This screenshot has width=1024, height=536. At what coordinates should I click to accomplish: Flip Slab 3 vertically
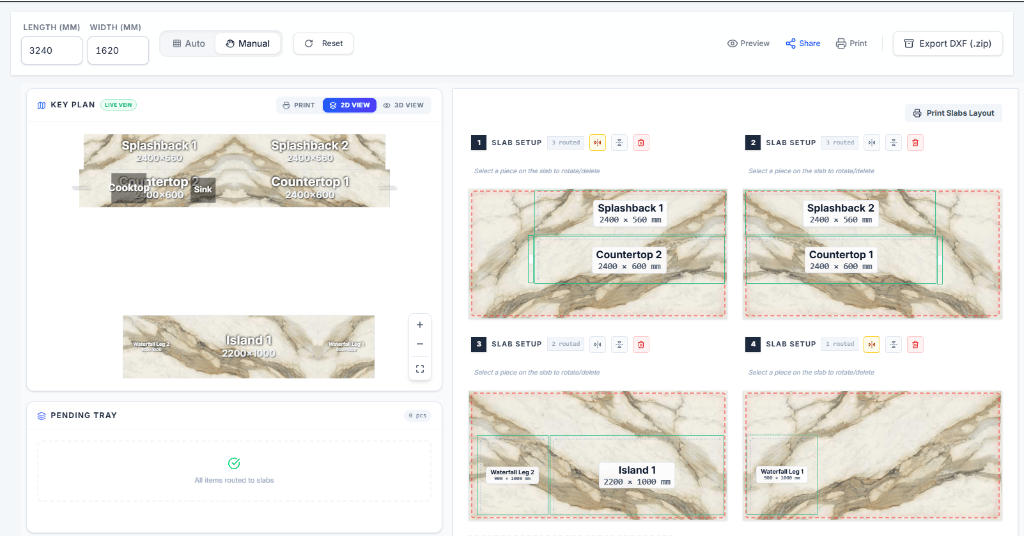pyautogui.click(x=619, y=344)
